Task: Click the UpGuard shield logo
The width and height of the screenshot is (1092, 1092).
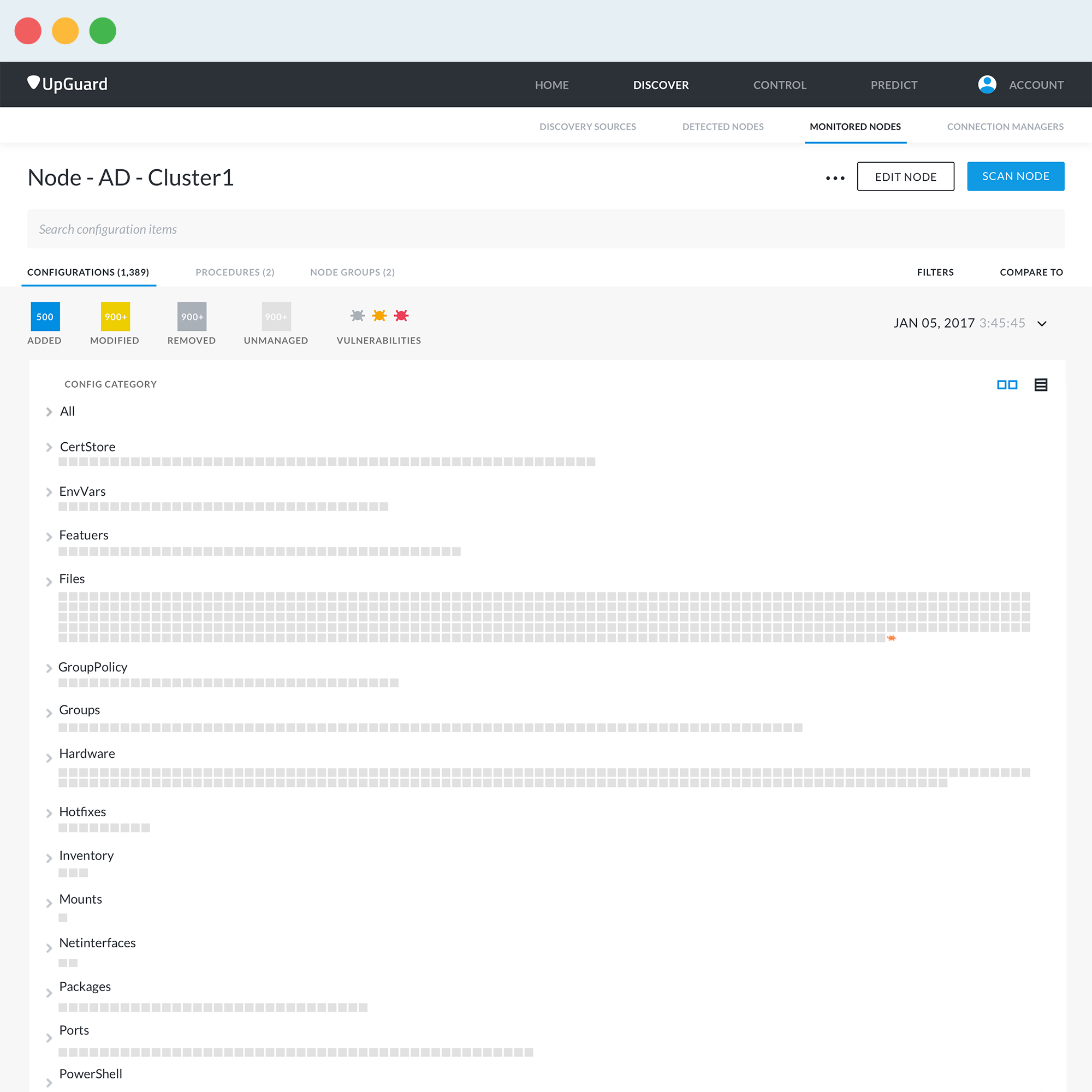Action: coord(33,82)
